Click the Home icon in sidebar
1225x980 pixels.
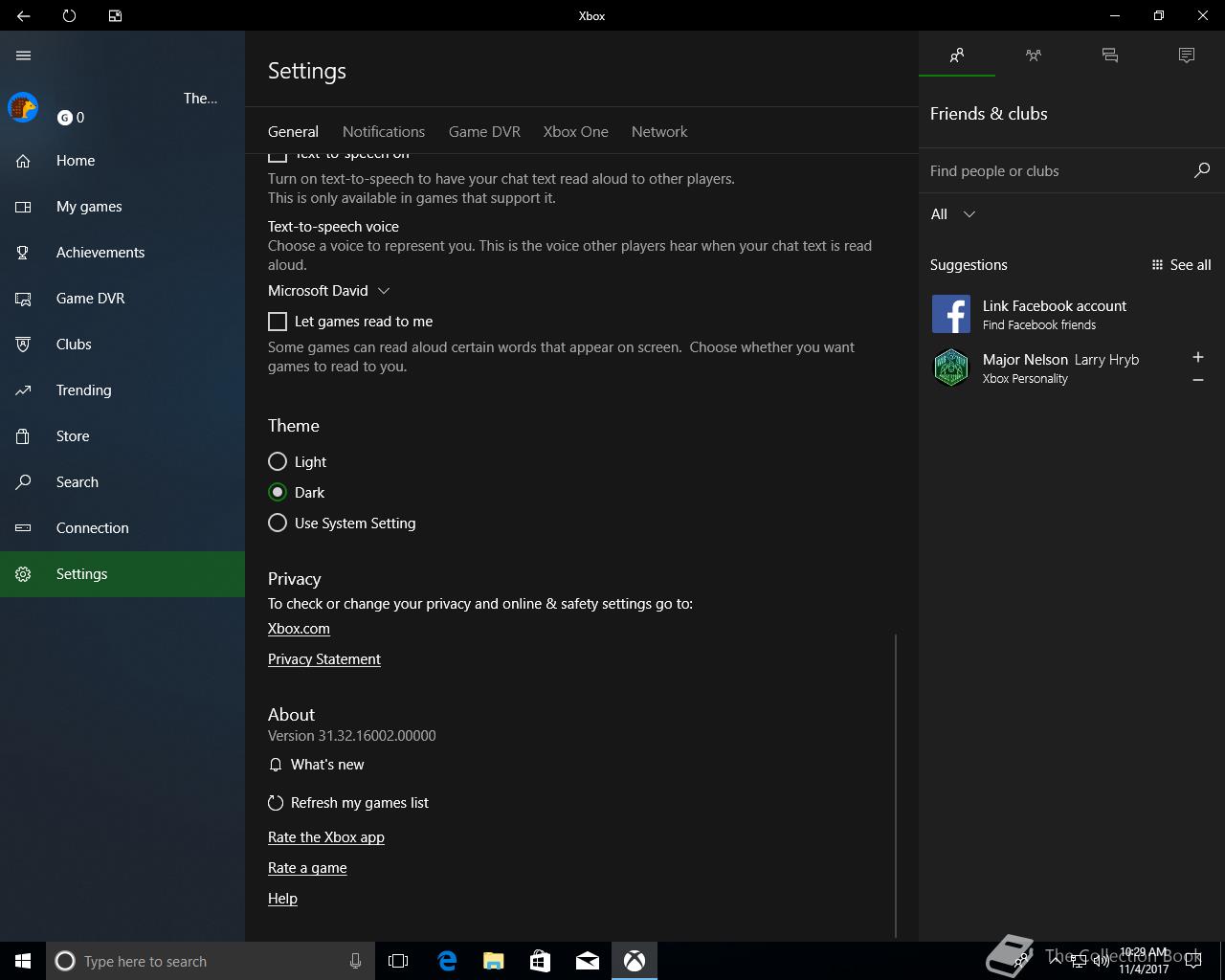point(23,161)
